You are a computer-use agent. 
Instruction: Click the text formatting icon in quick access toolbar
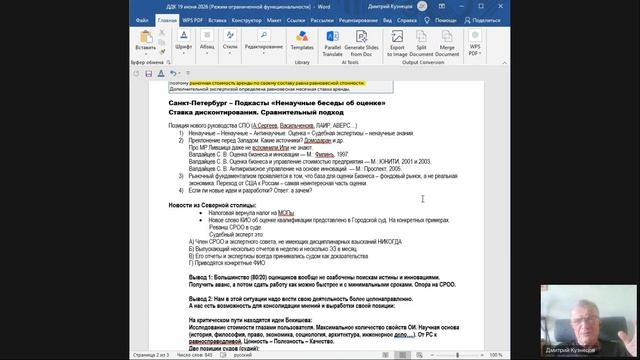161,73
